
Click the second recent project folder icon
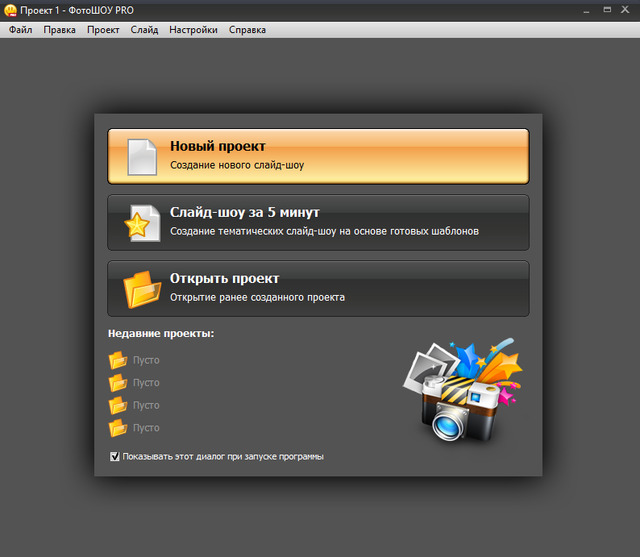click(118, 383)
